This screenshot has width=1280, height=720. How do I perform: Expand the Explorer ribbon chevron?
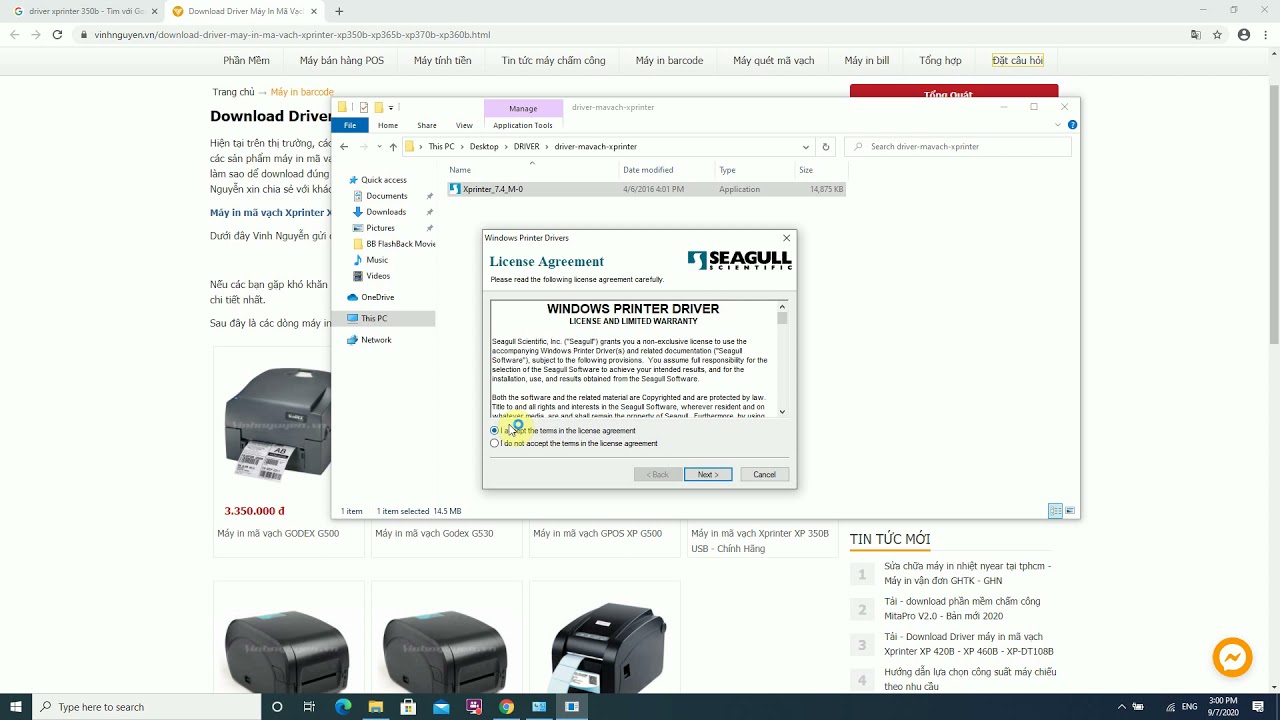(x=1058, y=125)
